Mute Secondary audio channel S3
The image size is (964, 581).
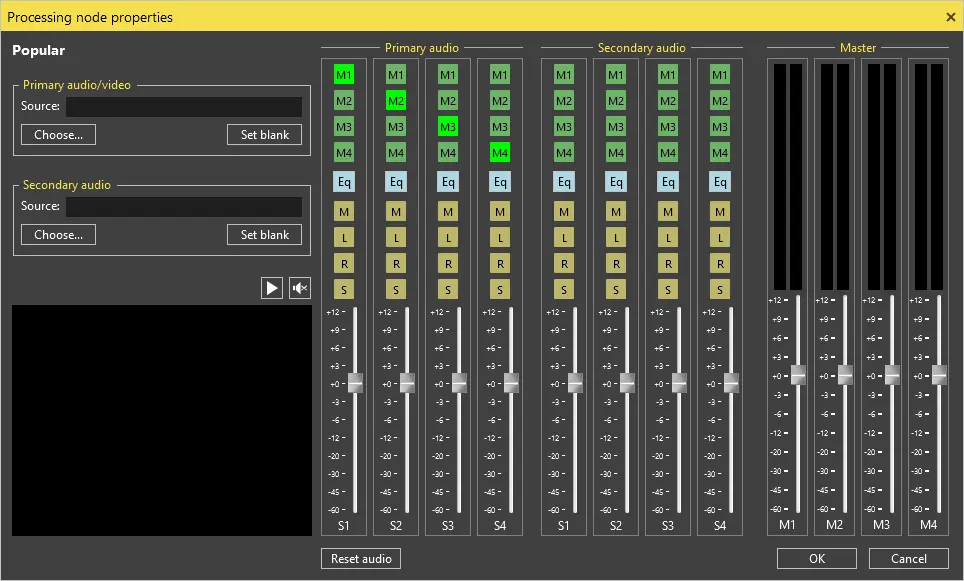[668, 211]
